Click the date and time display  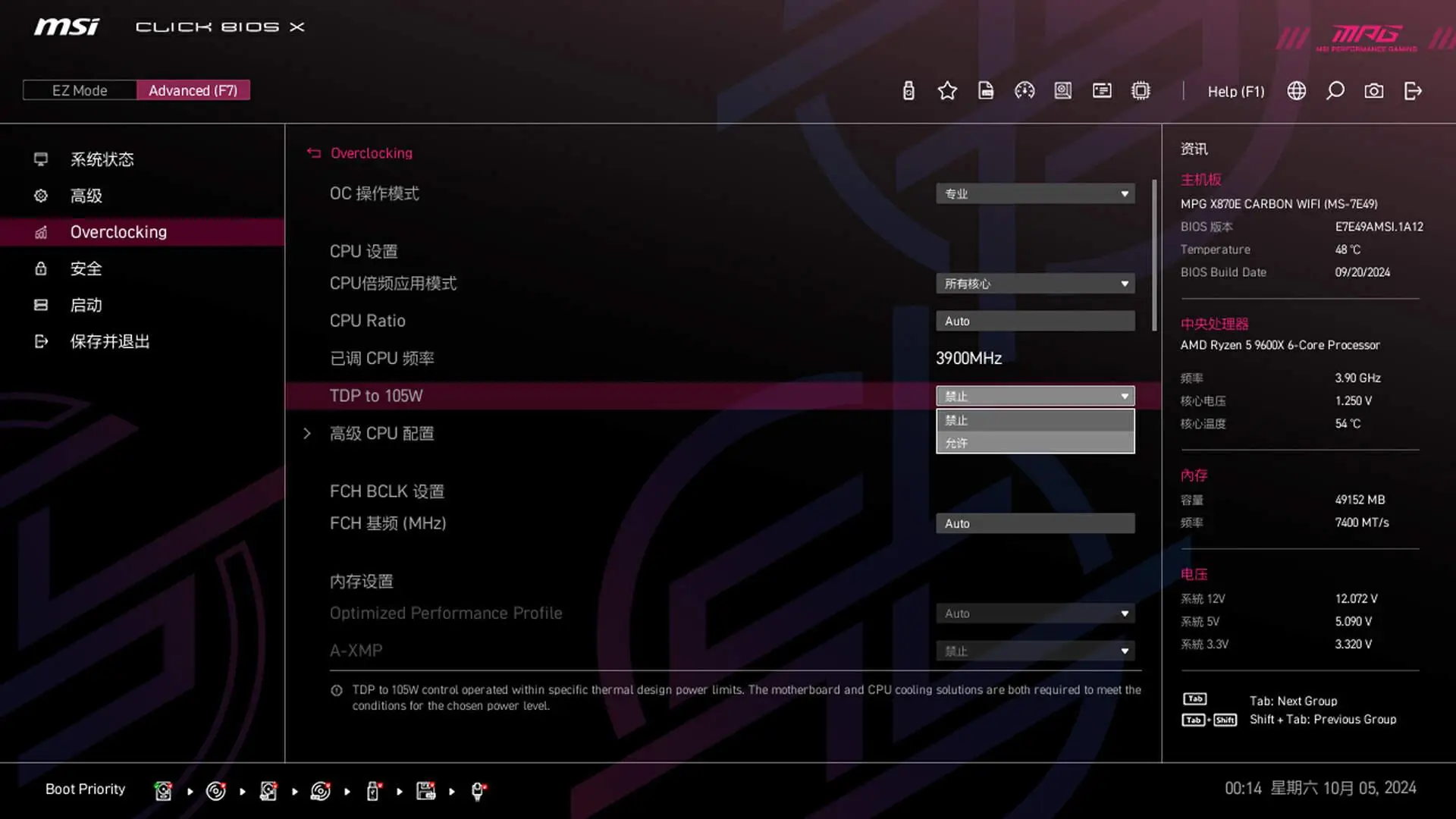click(x=1320, y=788)
